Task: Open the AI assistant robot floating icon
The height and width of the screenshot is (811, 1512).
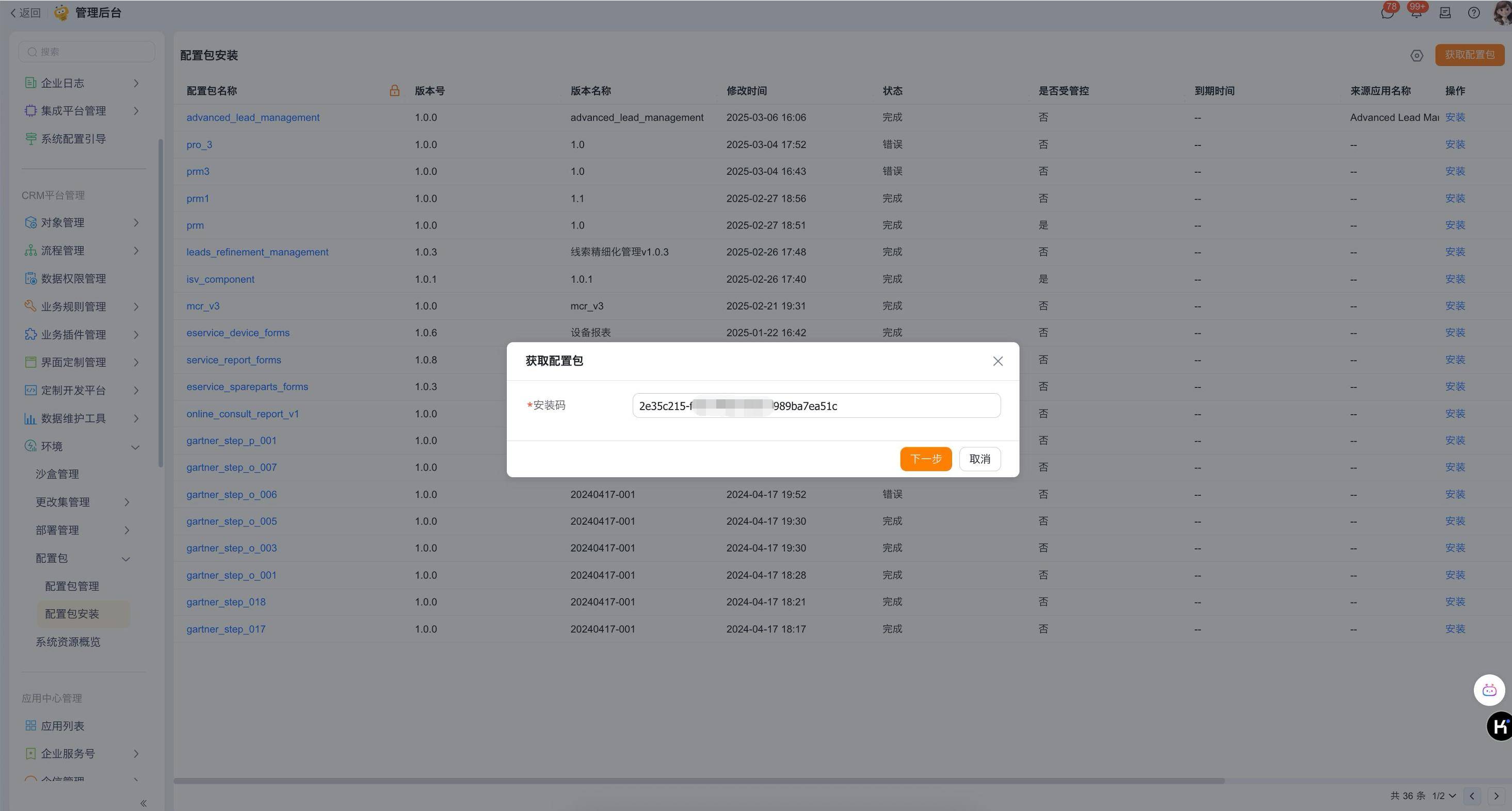Action: (x=1489, y=690)
